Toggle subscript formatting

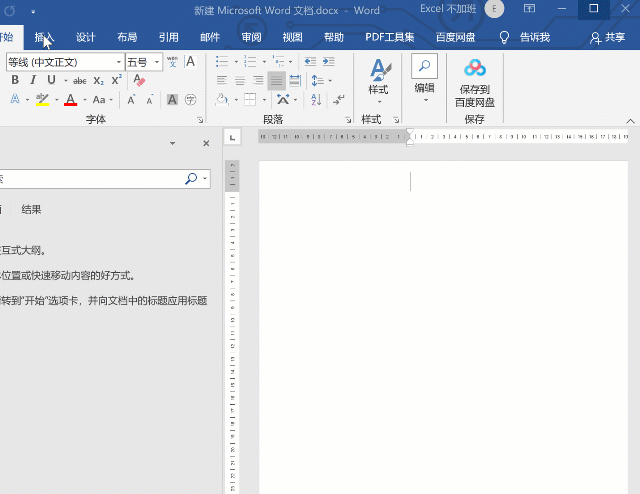(x=98, y=81)
